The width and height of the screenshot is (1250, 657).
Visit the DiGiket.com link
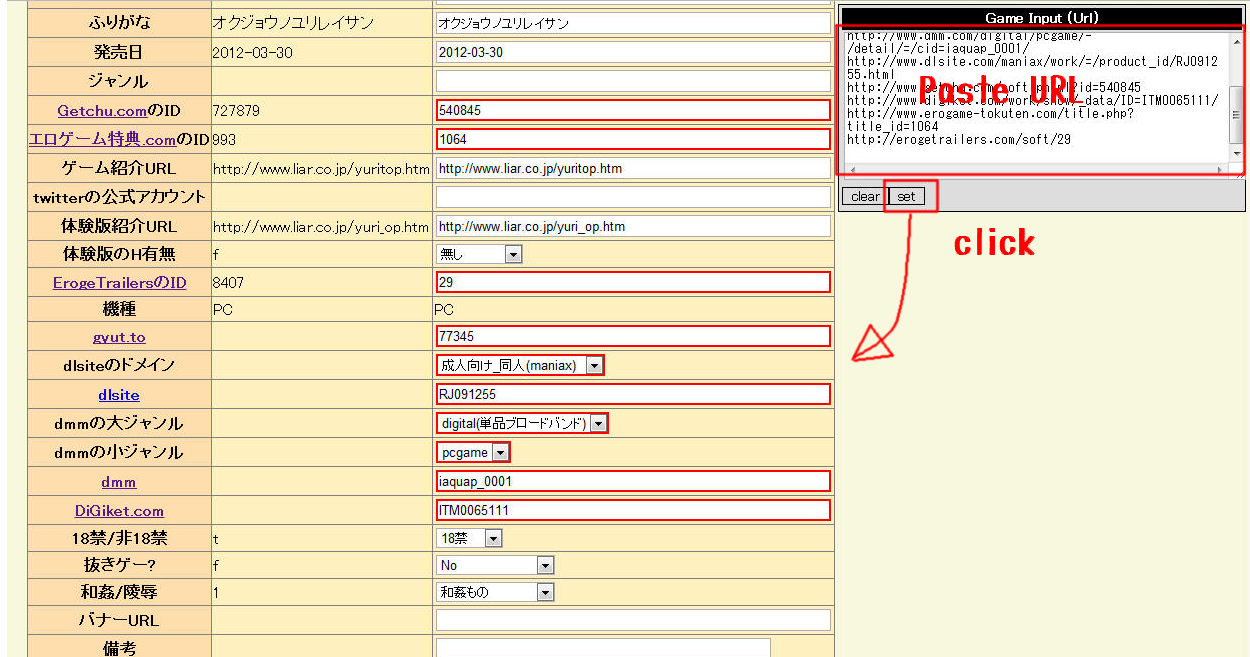pos(119,511)
